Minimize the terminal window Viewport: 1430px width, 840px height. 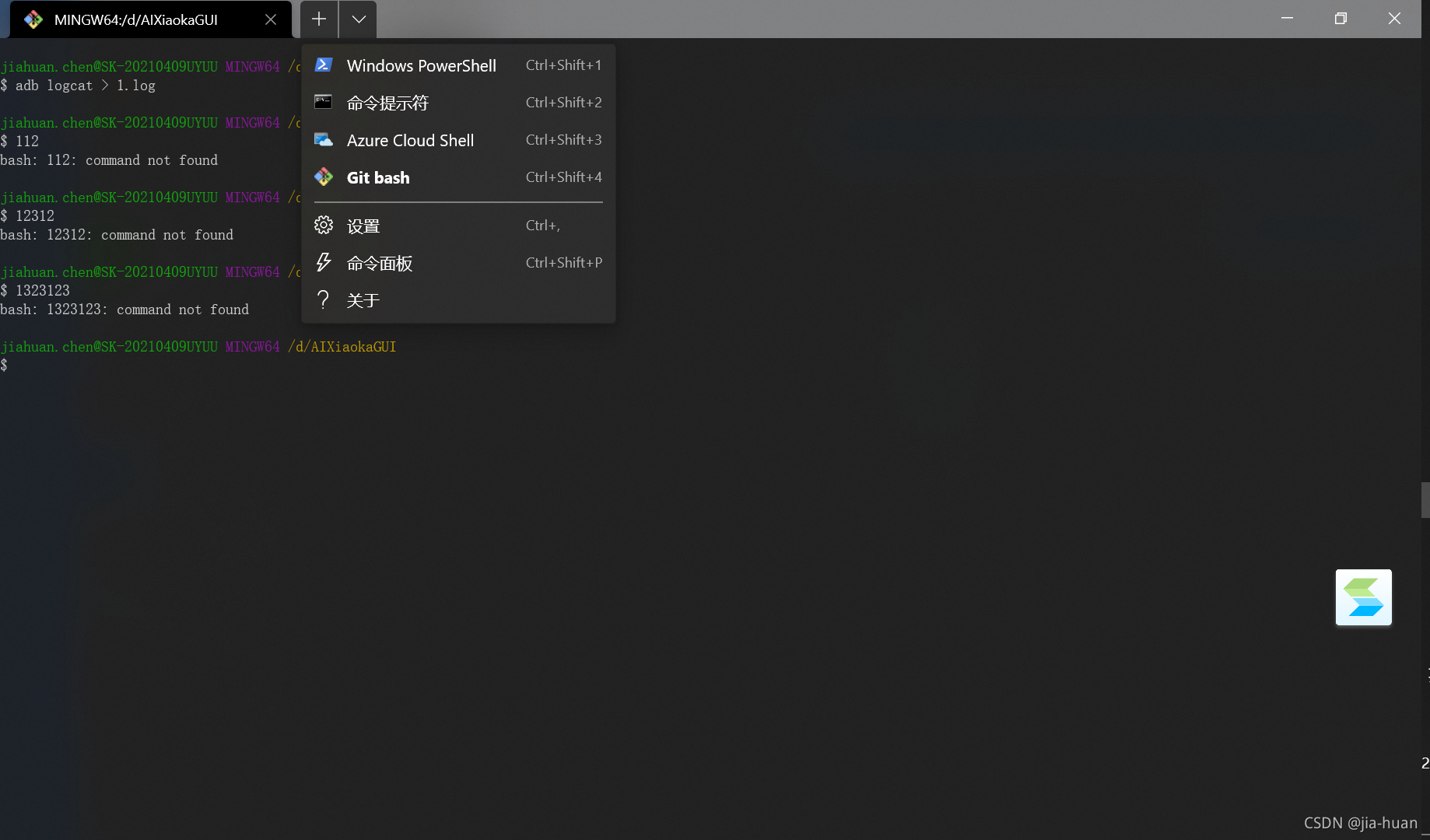(x=1288, y=19)
